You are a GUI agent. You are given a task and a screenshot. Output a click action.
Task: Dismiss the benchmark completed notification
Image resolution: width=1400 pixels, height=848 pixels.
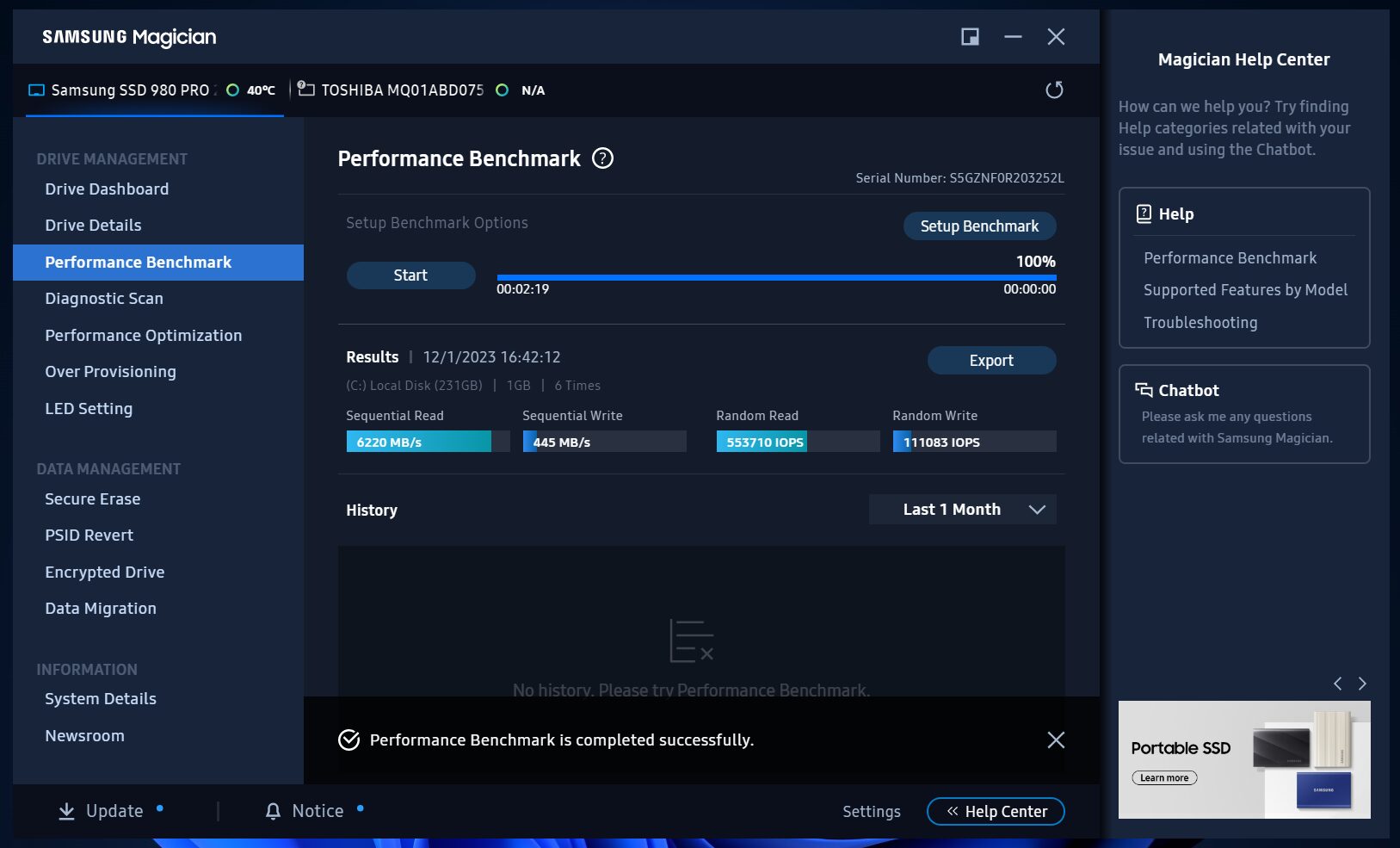coord(1056,740)
